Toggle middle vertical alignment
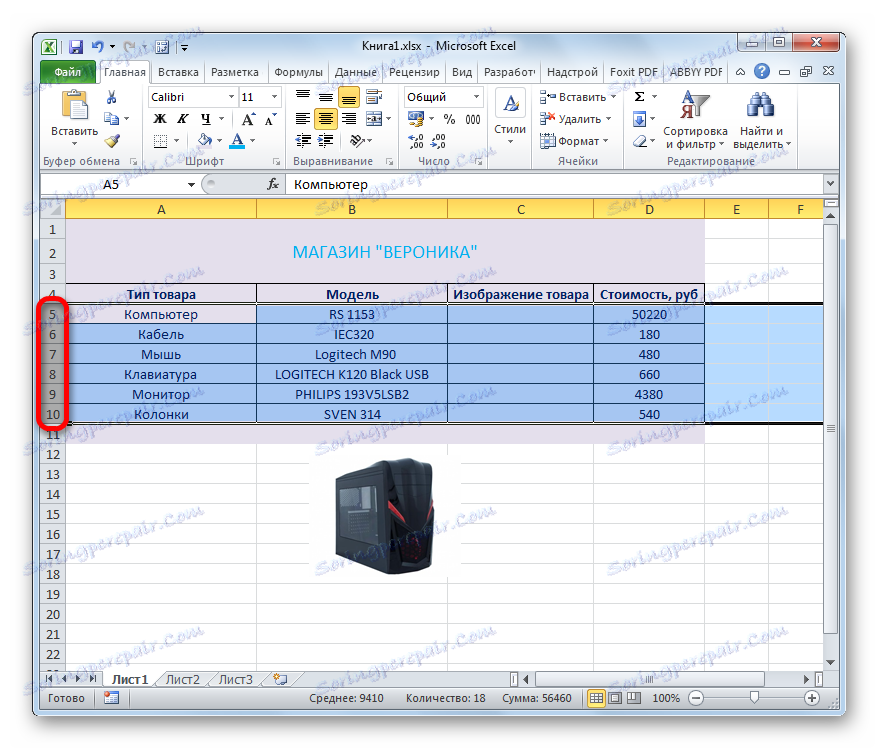Screen dimensions: 879x749 326,96
